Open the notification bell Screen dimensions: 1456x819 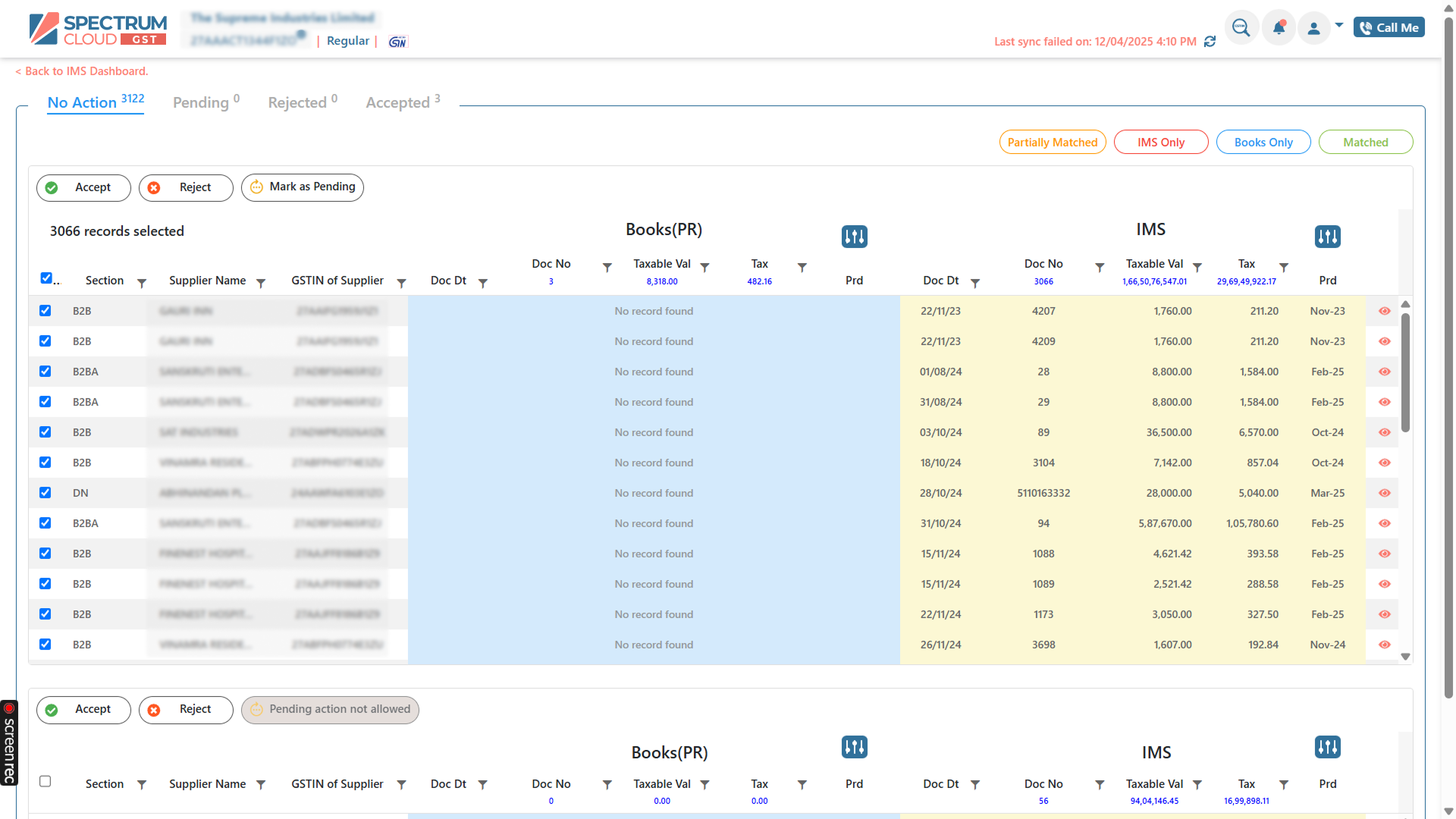click(1279, 27)
